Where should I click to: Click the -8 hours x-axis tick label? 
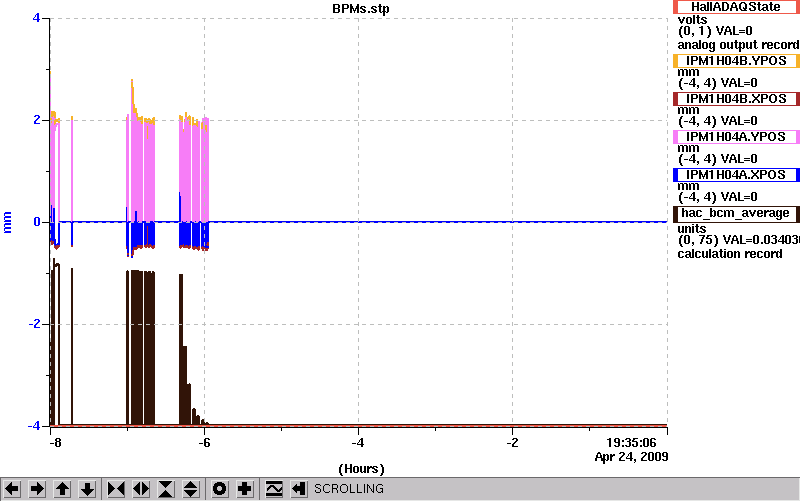[x=55, y=442]
